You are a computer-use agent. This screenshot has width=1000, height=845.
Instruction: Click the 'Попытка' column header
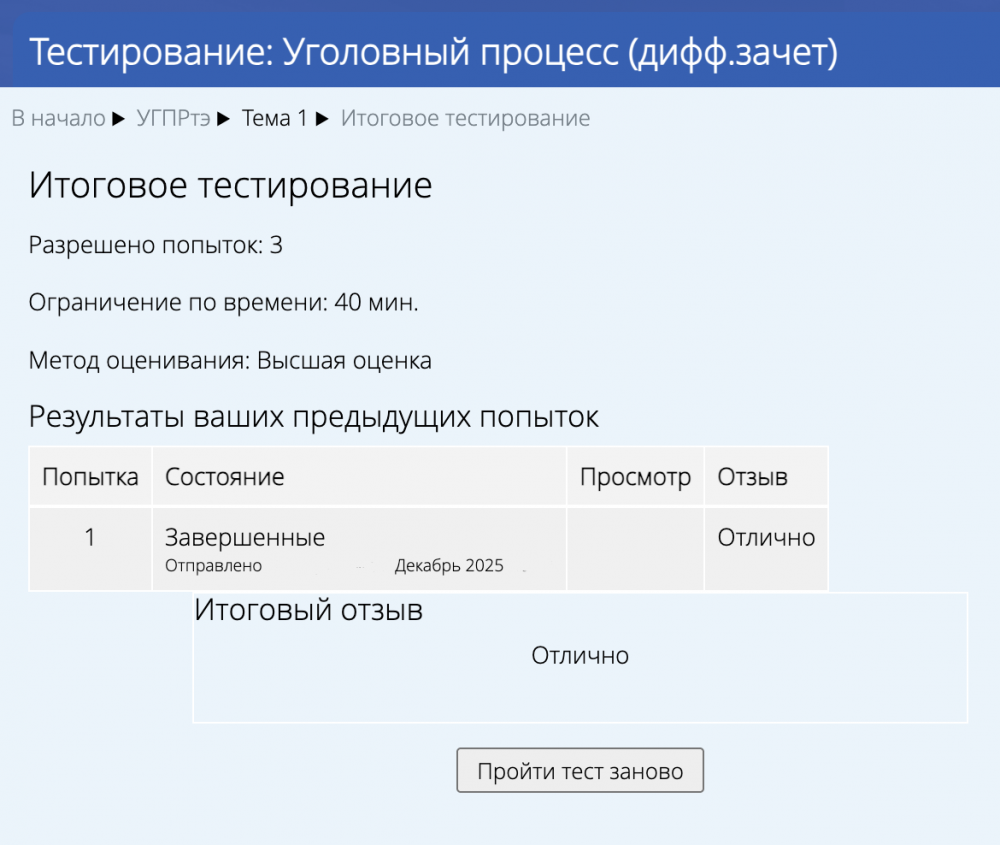pos(90,477)
